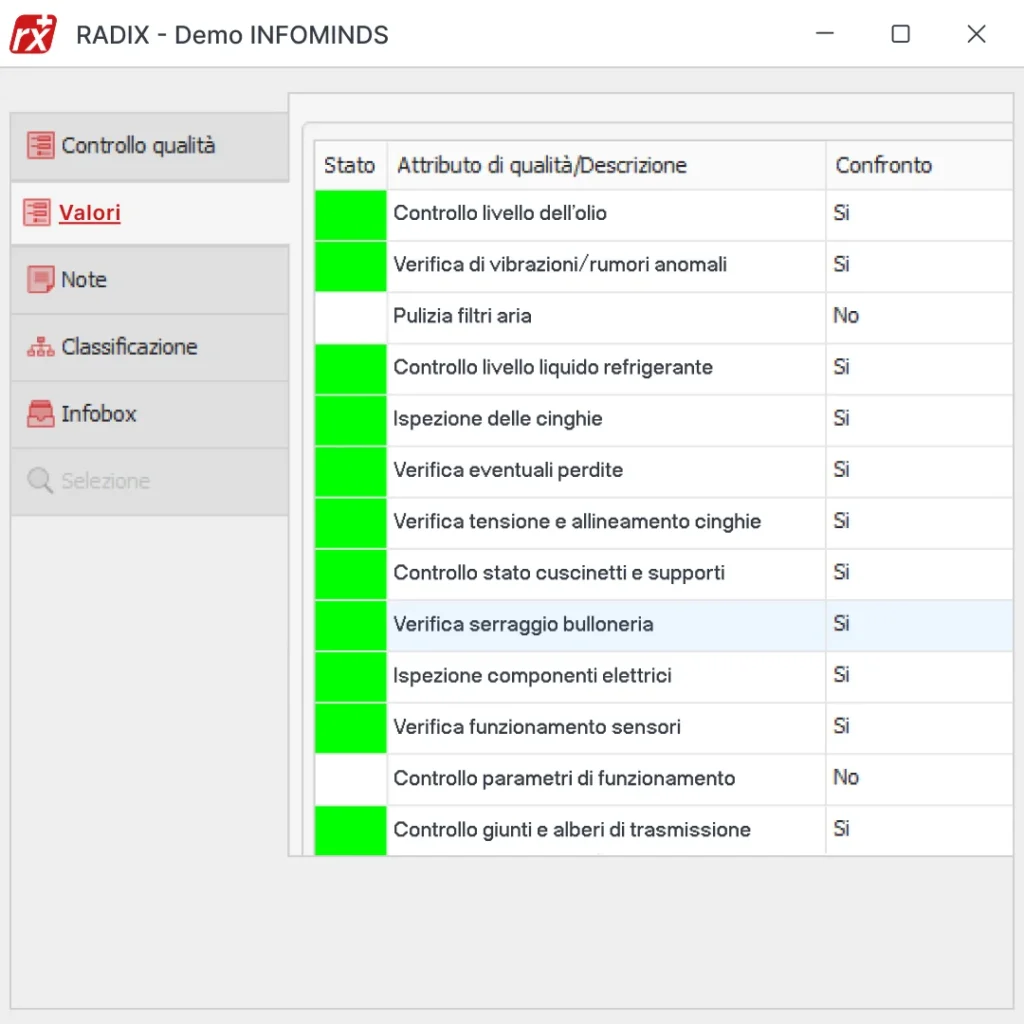This screenshot has width=1024, height=1024.
Task: Toggle Stato for Controllo parametri di funzionamento
Action: pos(349,778)
